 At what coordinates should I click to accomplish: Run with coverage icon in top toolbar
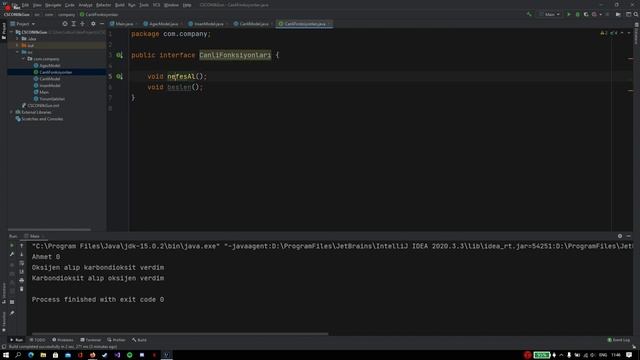[586, 14]
